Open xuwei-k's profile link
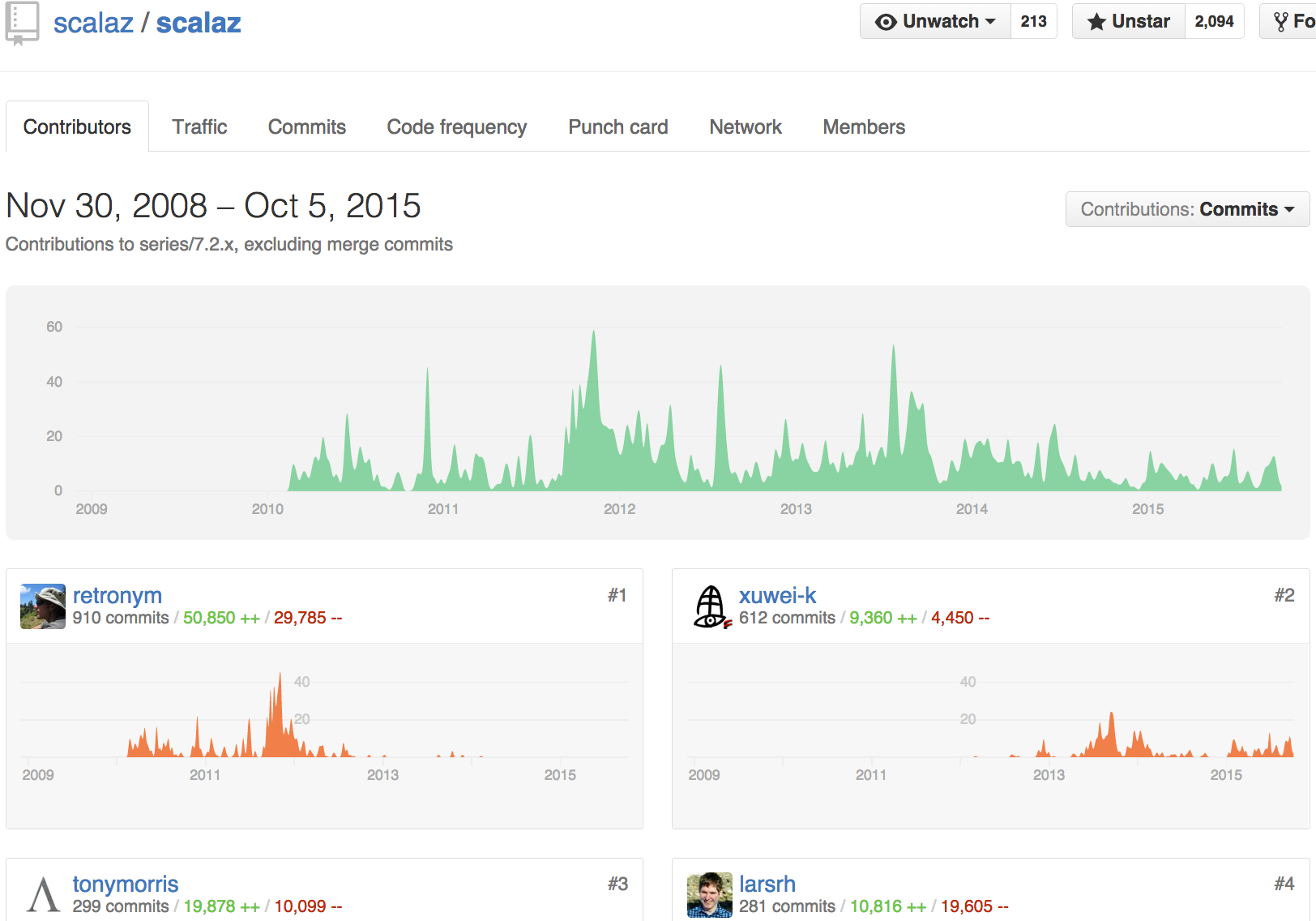This screenshot has height=921, width=1316. tap(777, 595)
